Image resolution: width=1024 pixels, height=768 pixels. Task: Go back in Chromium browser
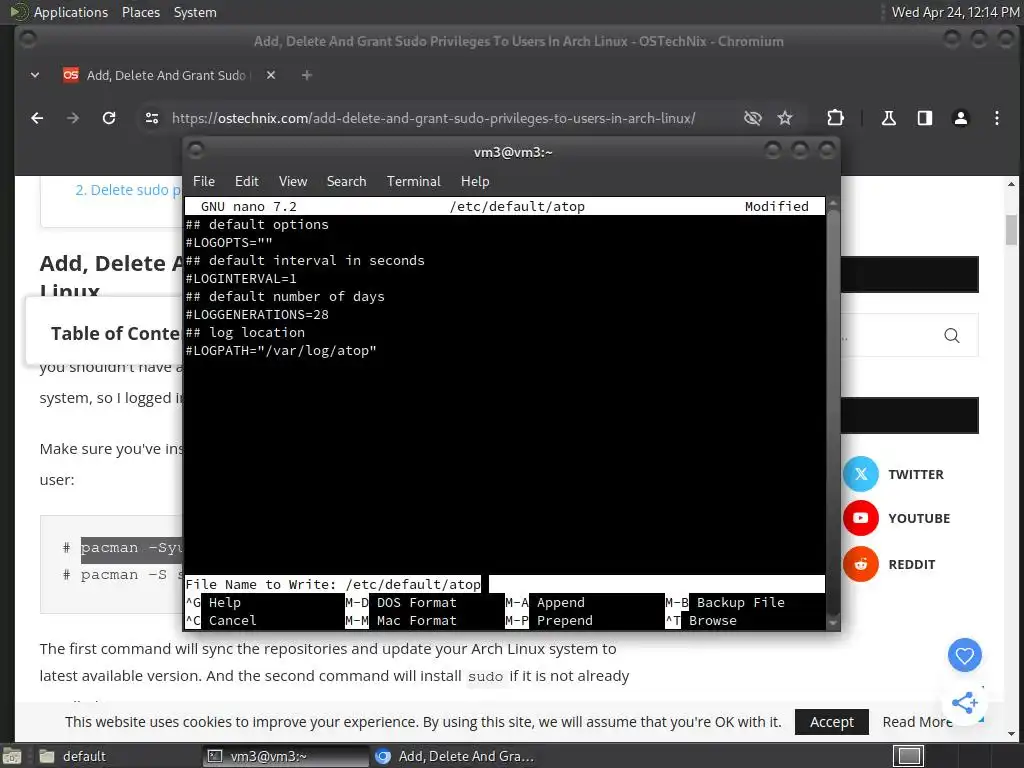click(x=37, y=118)
